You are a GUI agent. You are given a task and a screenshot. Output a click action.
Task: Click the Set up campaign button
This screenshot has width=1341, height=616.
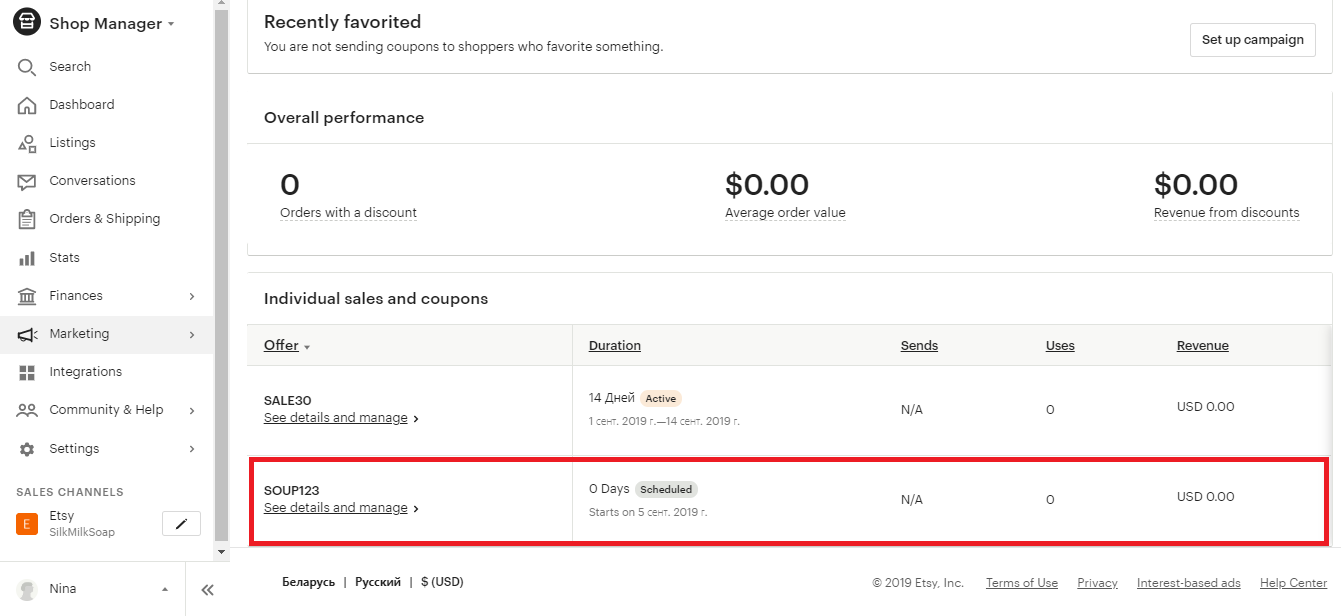pos(1252,40)
